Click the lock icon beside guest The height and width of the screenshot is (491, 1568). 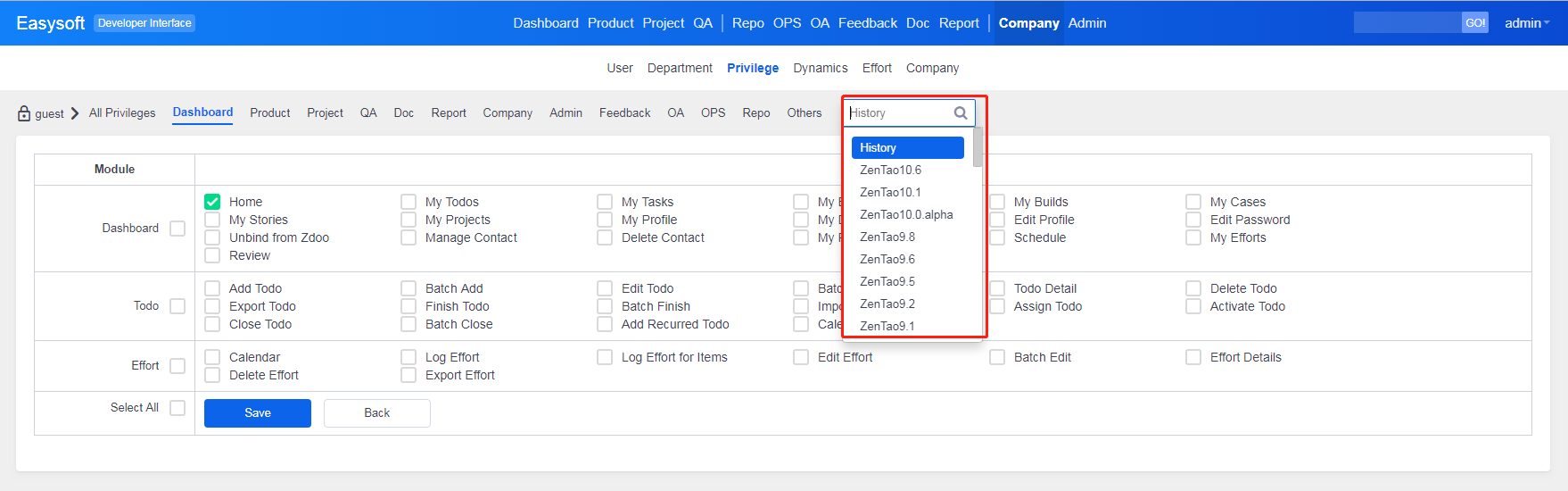[24, 113]
